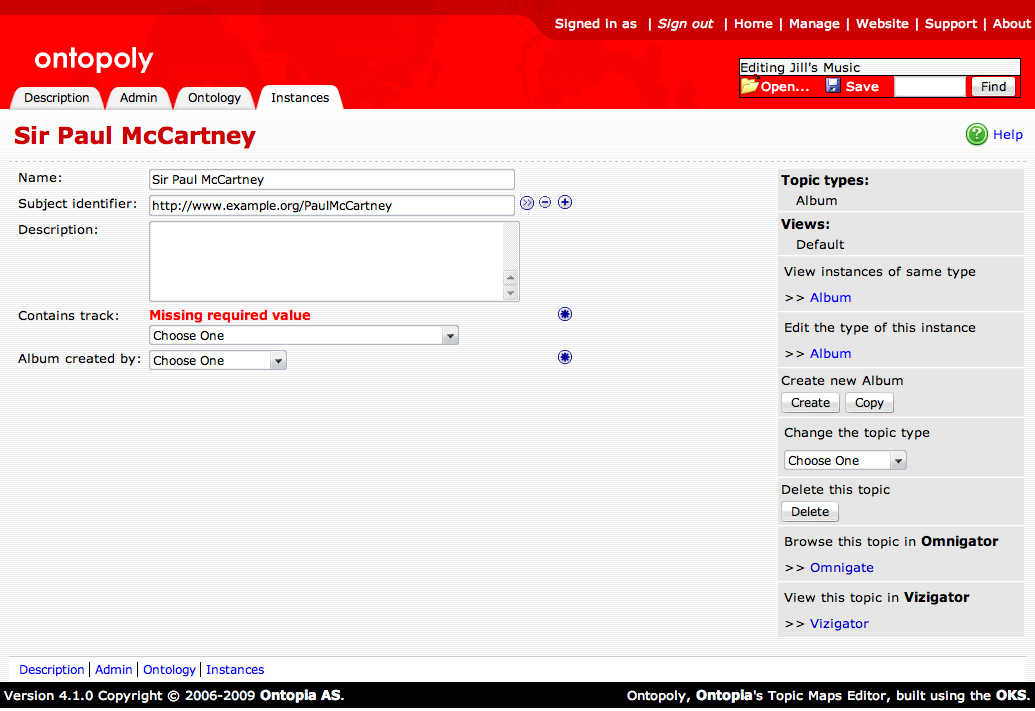The width and height of the screenshot is (1035, 711).
Task: Click the green Help question mark icon
Action: (976, 134)
